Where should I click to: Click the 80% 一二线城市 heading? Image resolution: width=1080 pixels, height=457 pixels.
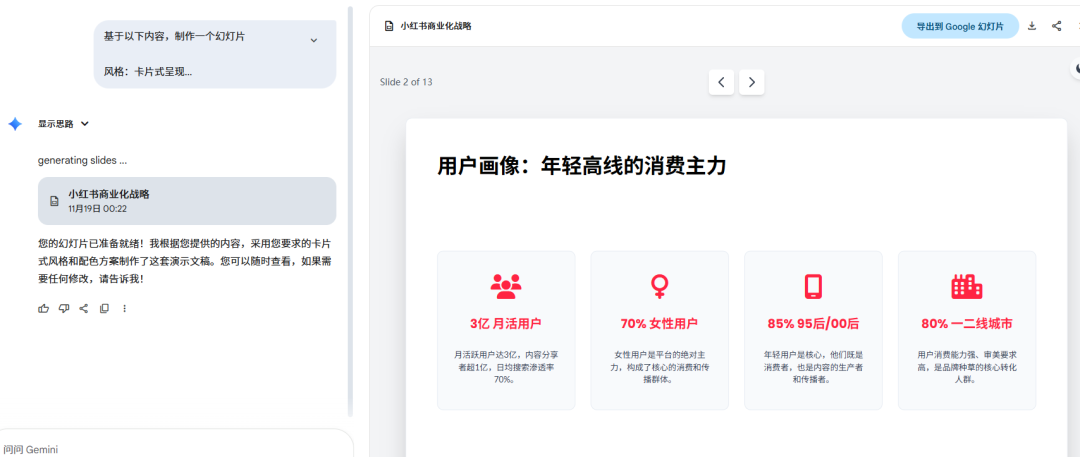(966, 323)
